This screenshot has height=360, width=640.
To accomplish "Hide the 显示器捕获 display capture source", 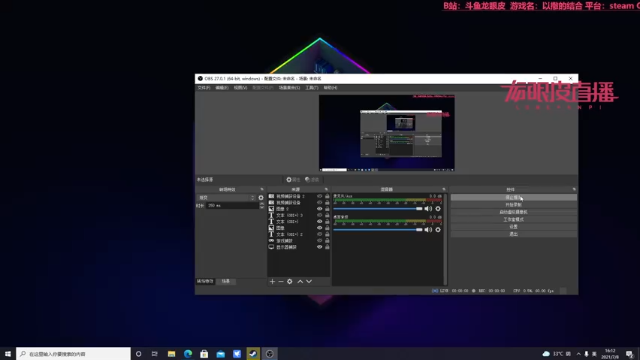I will click(x=320, y=247).
